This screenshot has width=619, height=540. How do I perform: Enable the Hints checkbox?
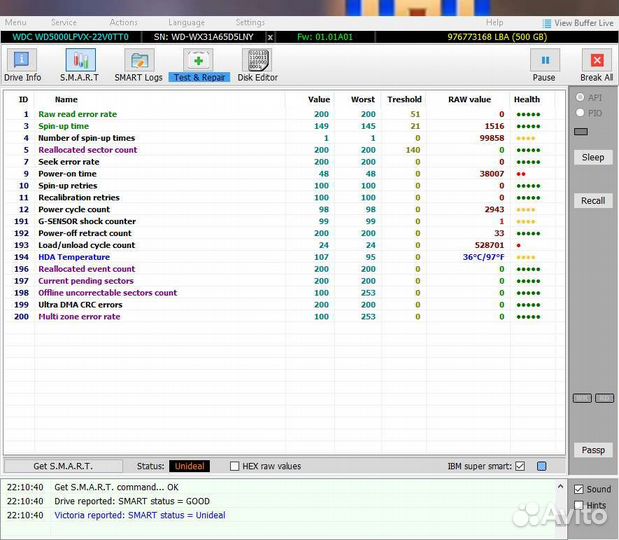tap(578, 506)
